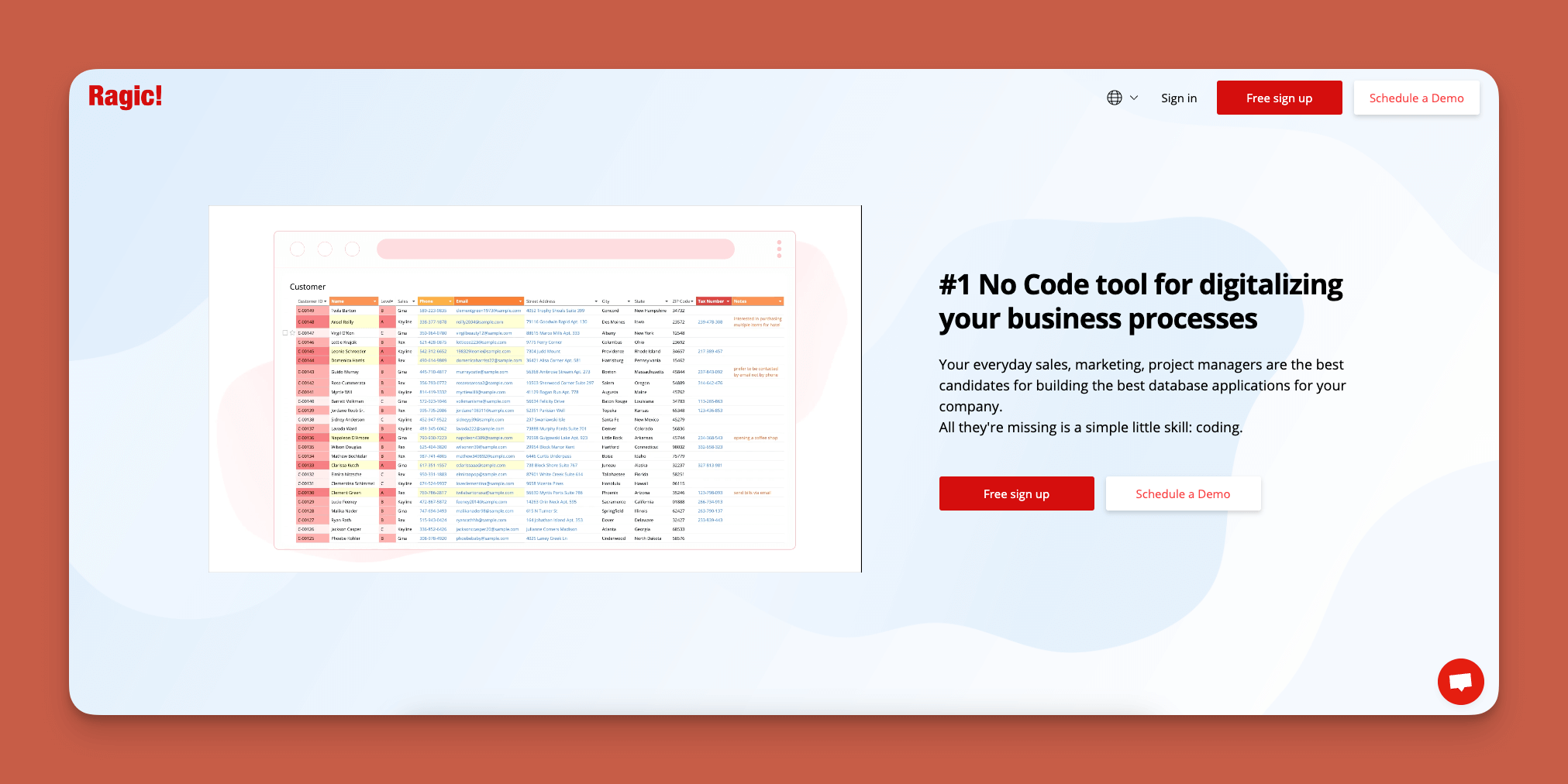Click the address bar in the browser mockup

555,249
